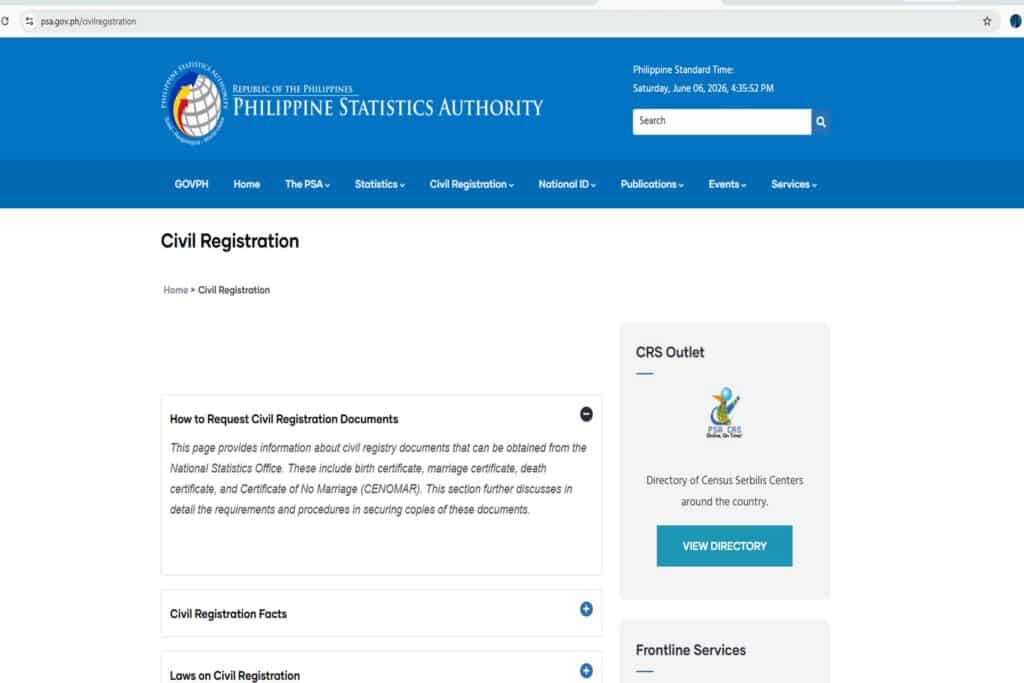
Task: Go to Home in the navigation bar
Action: click(246, 184)
